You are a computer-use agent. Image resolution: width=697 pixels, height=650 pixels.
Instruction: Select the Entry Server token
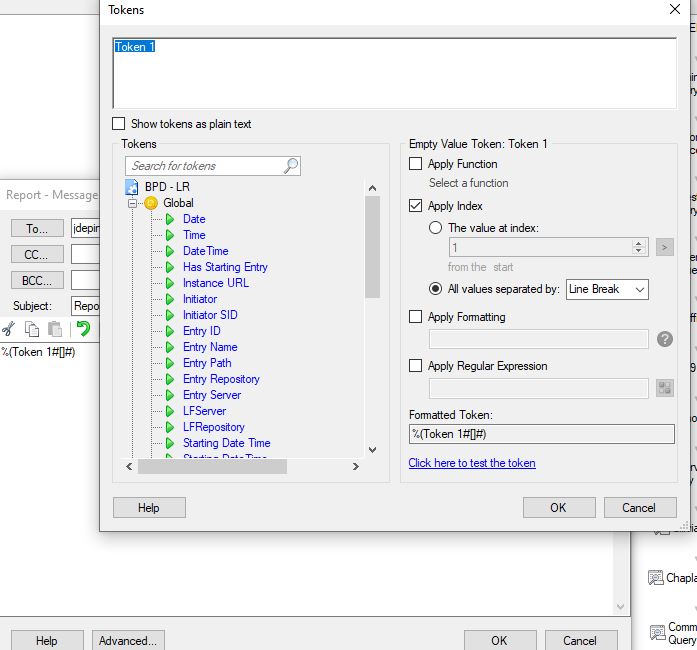click(212, 395)
